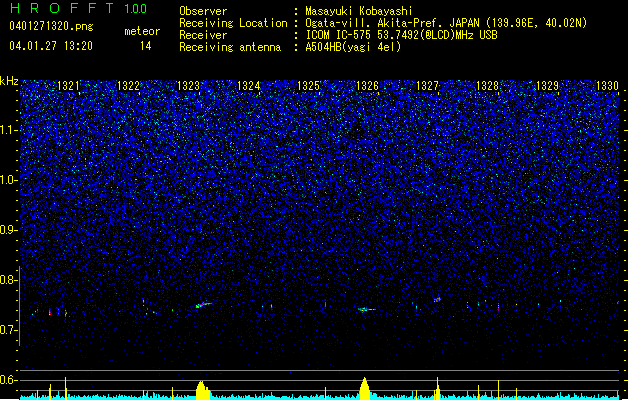The width and height of the screenshot is (629, 400).
Task: Click the 1327 time marker
Action: 427,86
